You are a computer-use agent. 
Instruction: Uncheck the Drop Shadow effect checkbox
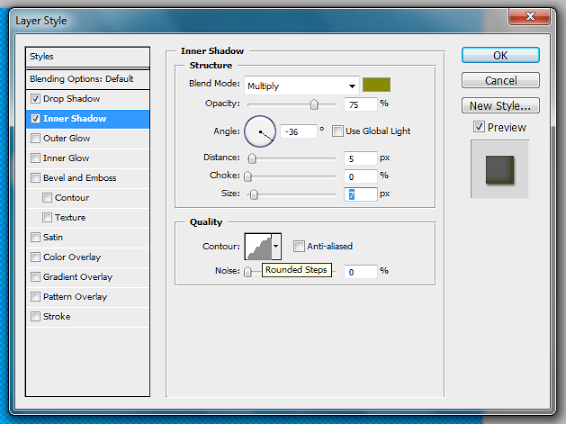(35, 99)
